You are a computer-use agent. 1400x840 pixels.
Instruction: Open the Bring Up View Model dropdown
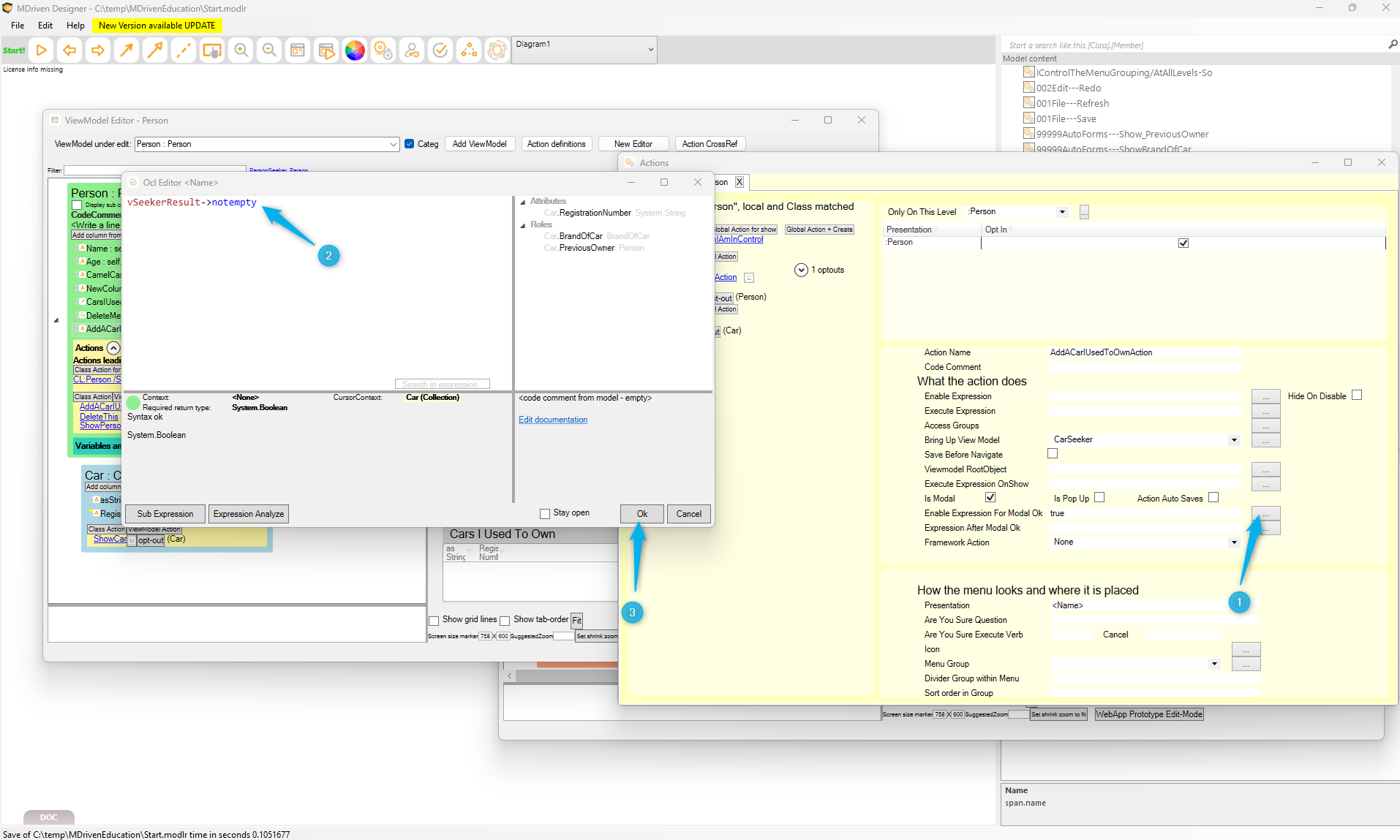click(x=1234, y=440)
